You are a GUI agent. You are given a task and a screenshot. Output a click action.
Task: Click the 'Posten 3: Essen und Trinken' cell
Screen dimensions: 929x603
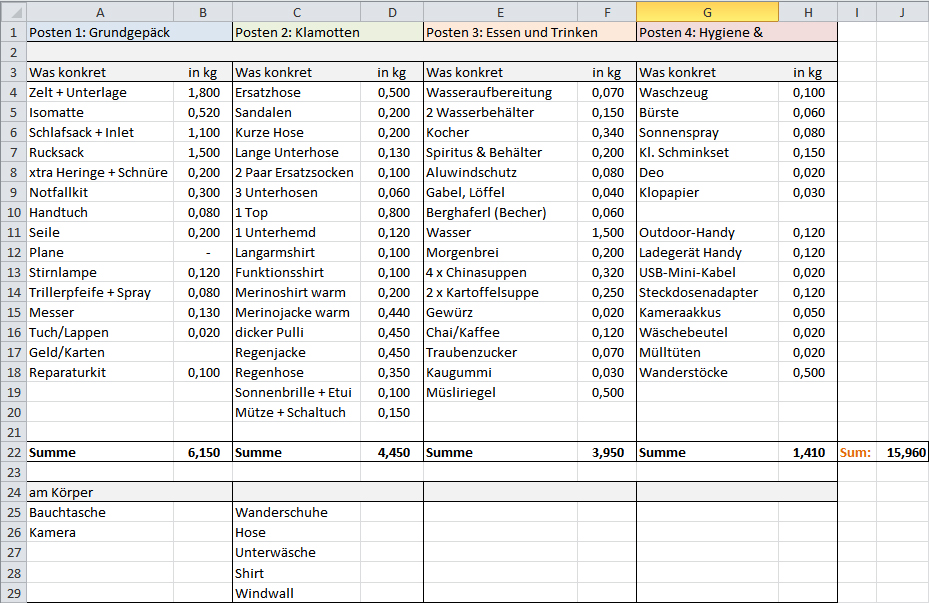click(500, 32)
